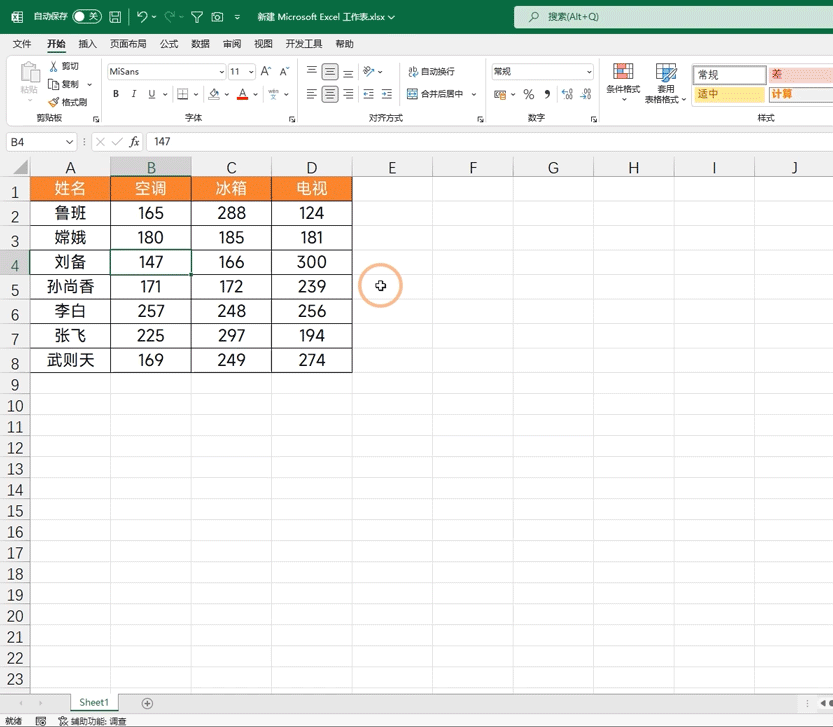Screen dimensions: 833x727
Task: Apply the fill color bucket
Action: [214, 94]
